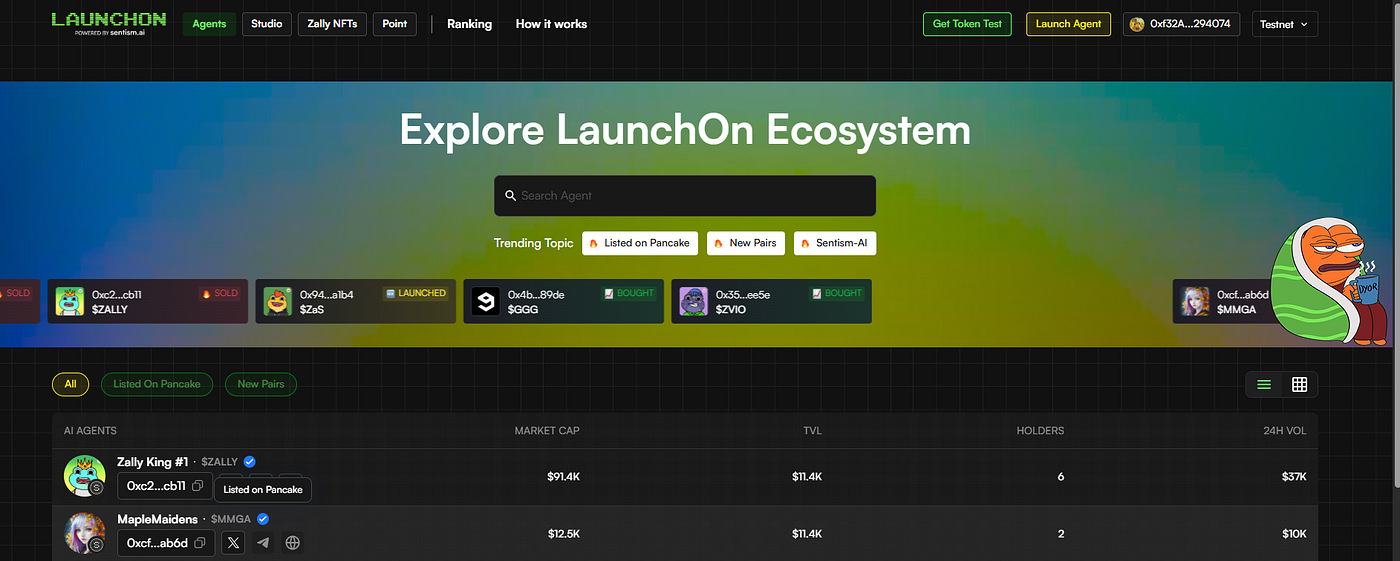Click the 24H VOL column header
This screenshot has width=1400, height=561.
coord(1284,431)
